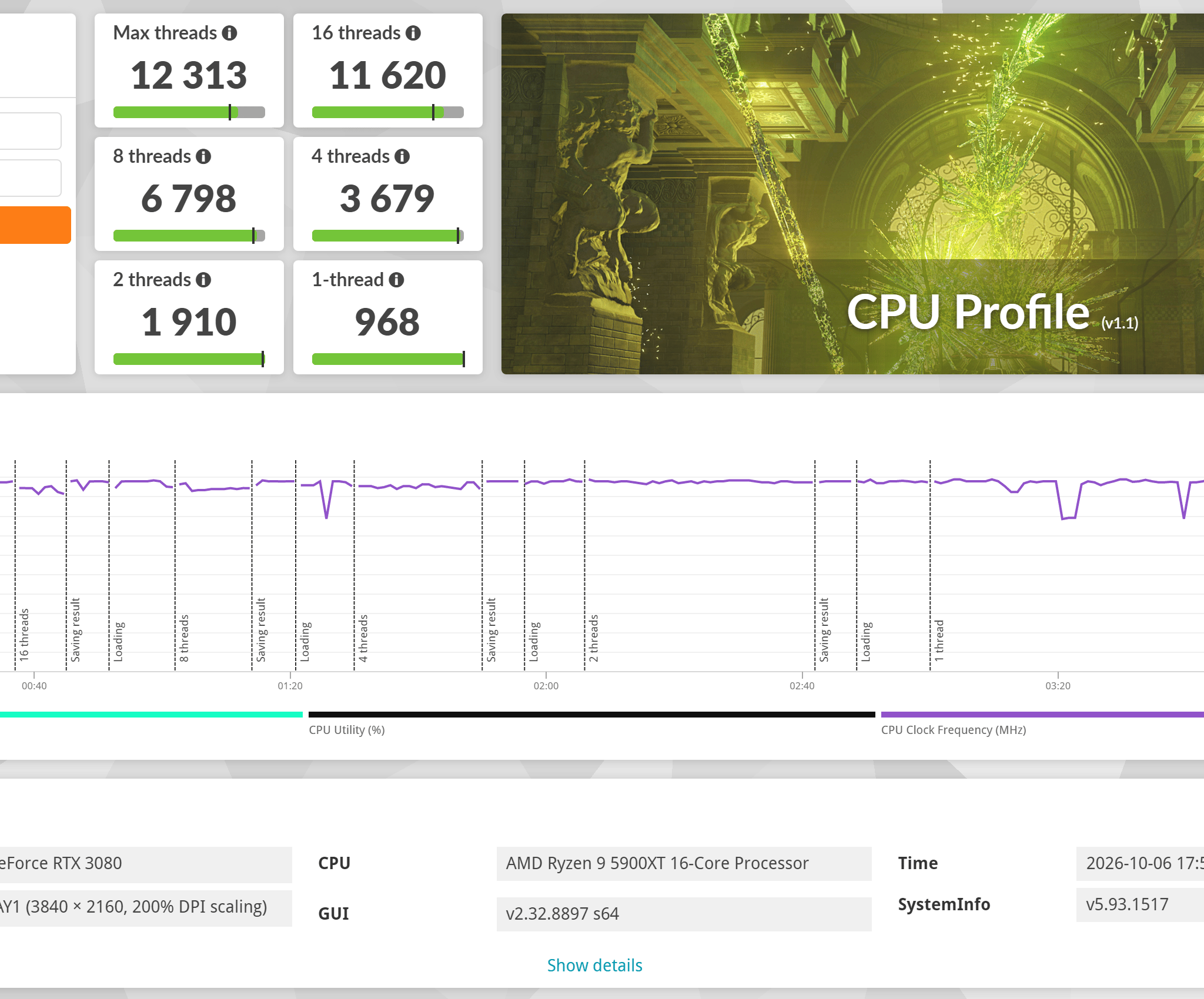Click the 8 threads info icon

pyautogui.click(x=203, y=157)
